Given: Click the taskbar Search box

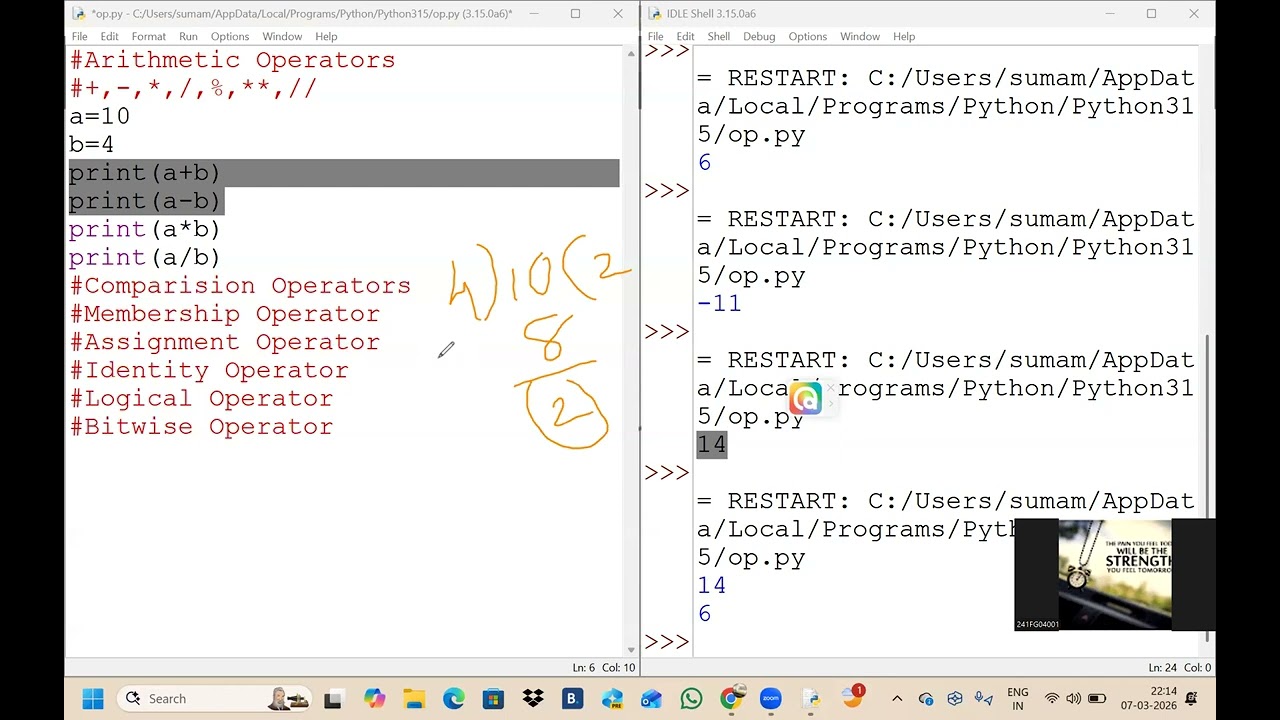Looking at the screenshot, I should (x=214, y=698).
